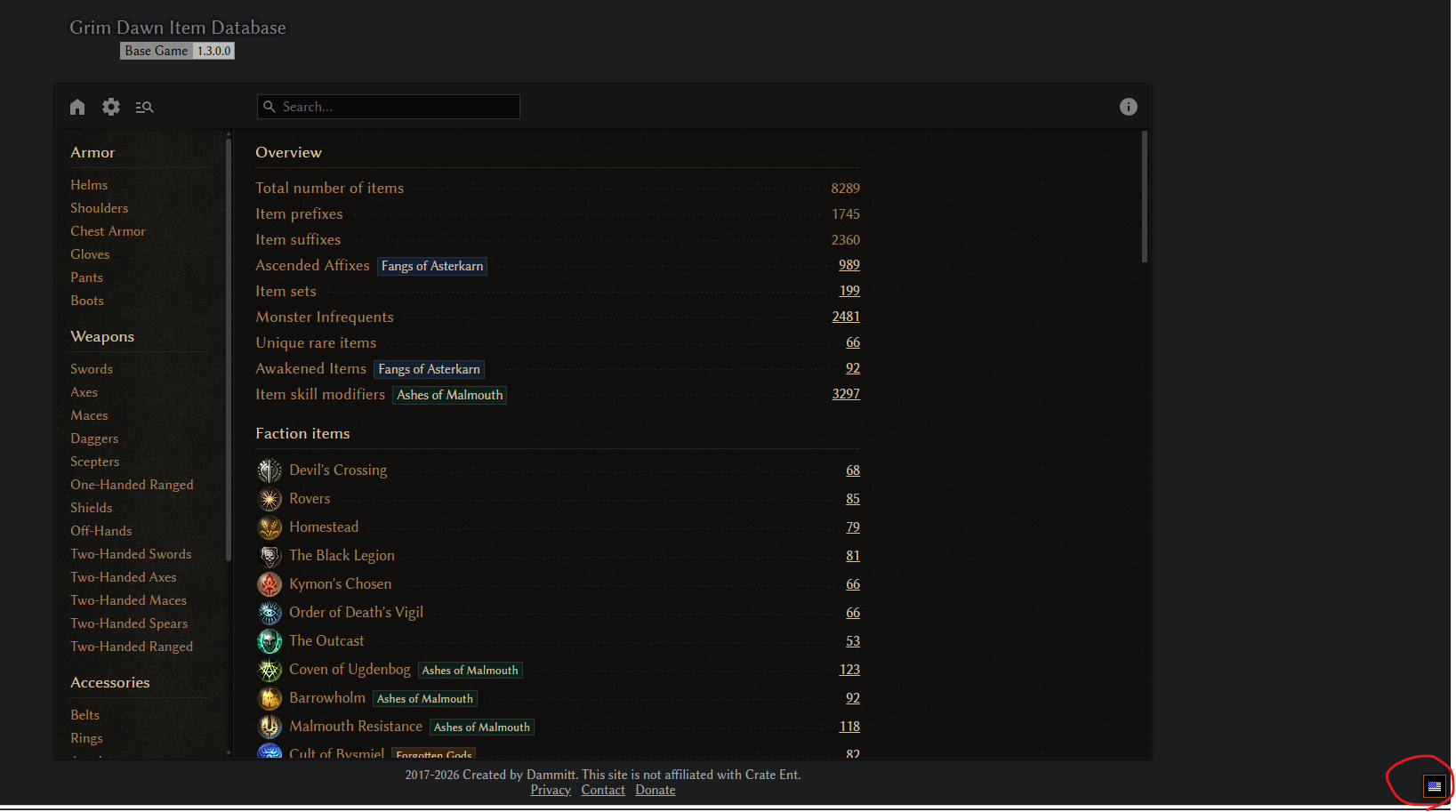
Task: Click Barrowholm faction icon
Action: (x=269, y=698)
